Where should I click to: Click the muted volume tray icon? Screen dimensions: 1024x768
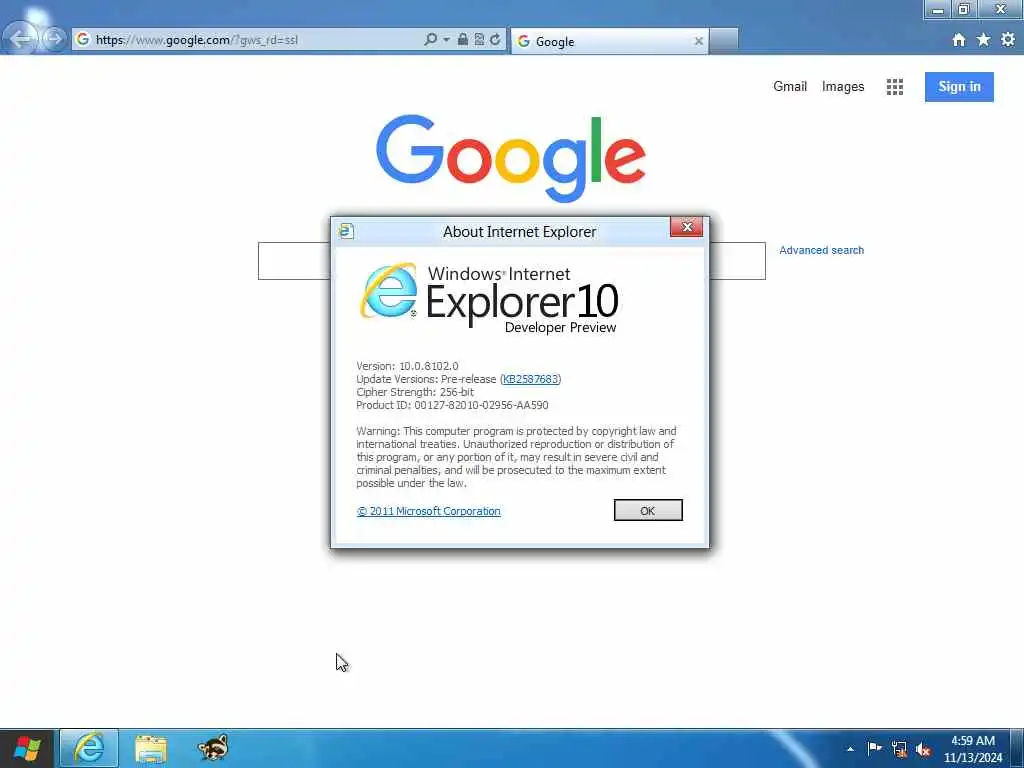point(923,749)
